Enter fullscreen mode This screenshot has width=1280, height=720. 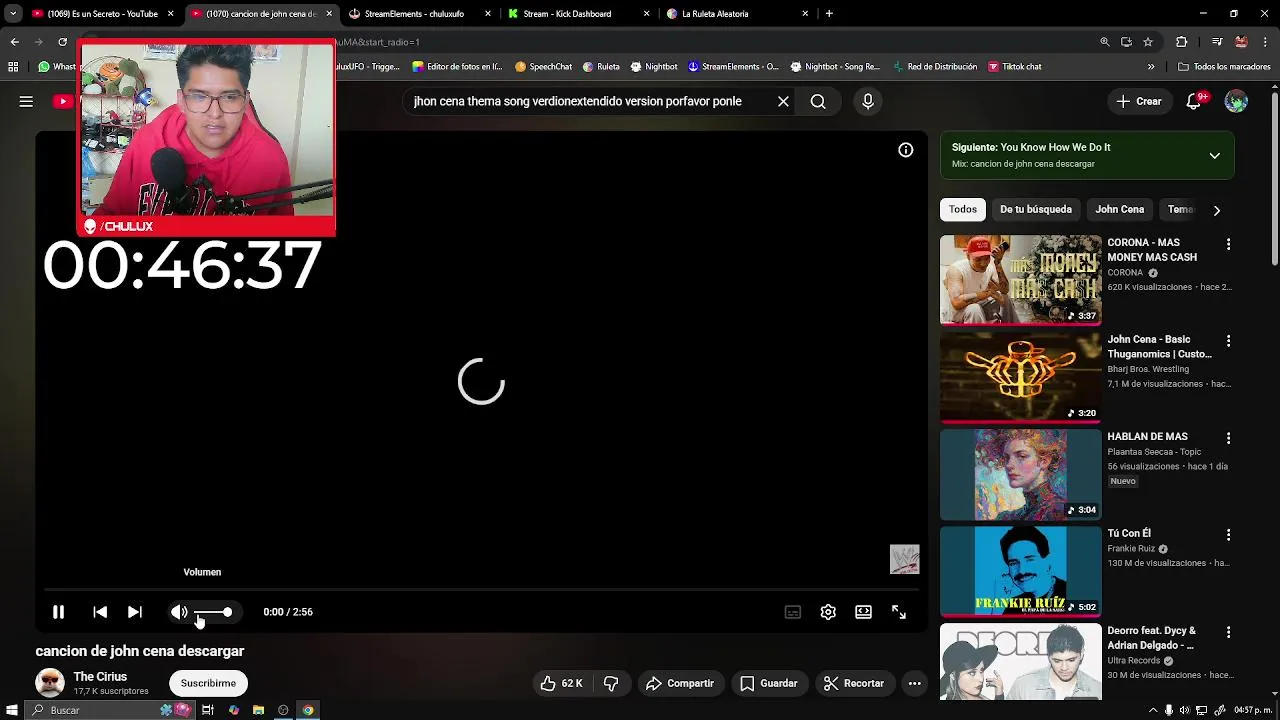pyautogui.click(x=899, y=612)
